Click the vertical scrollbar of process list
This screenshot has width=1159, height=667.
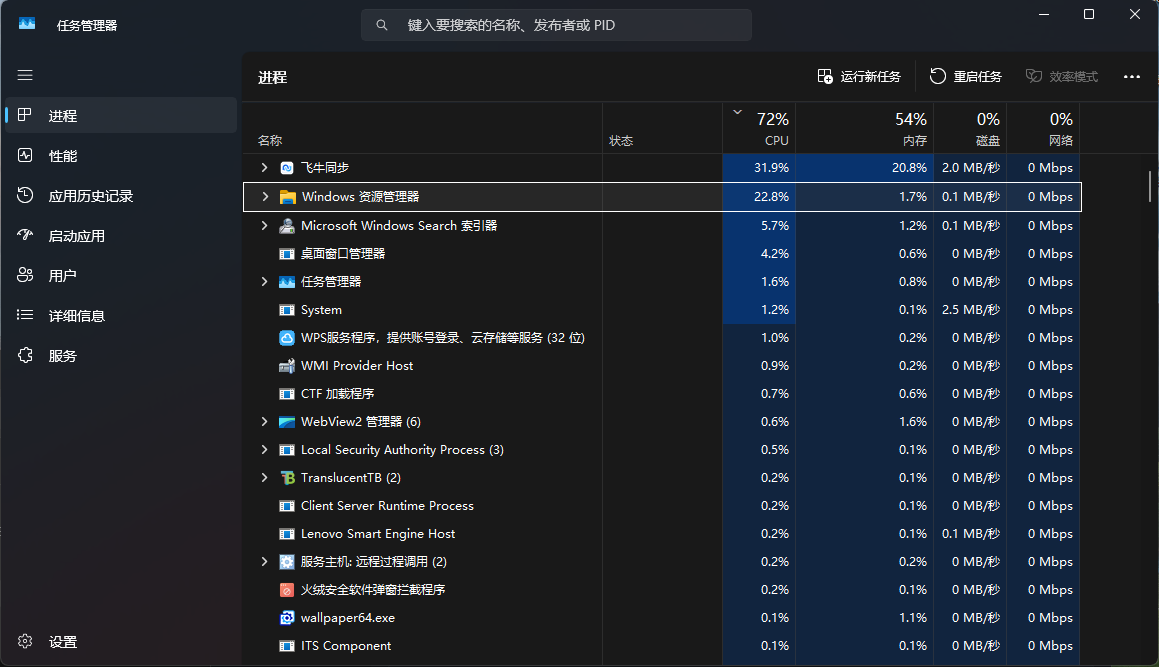(1149, 186)
